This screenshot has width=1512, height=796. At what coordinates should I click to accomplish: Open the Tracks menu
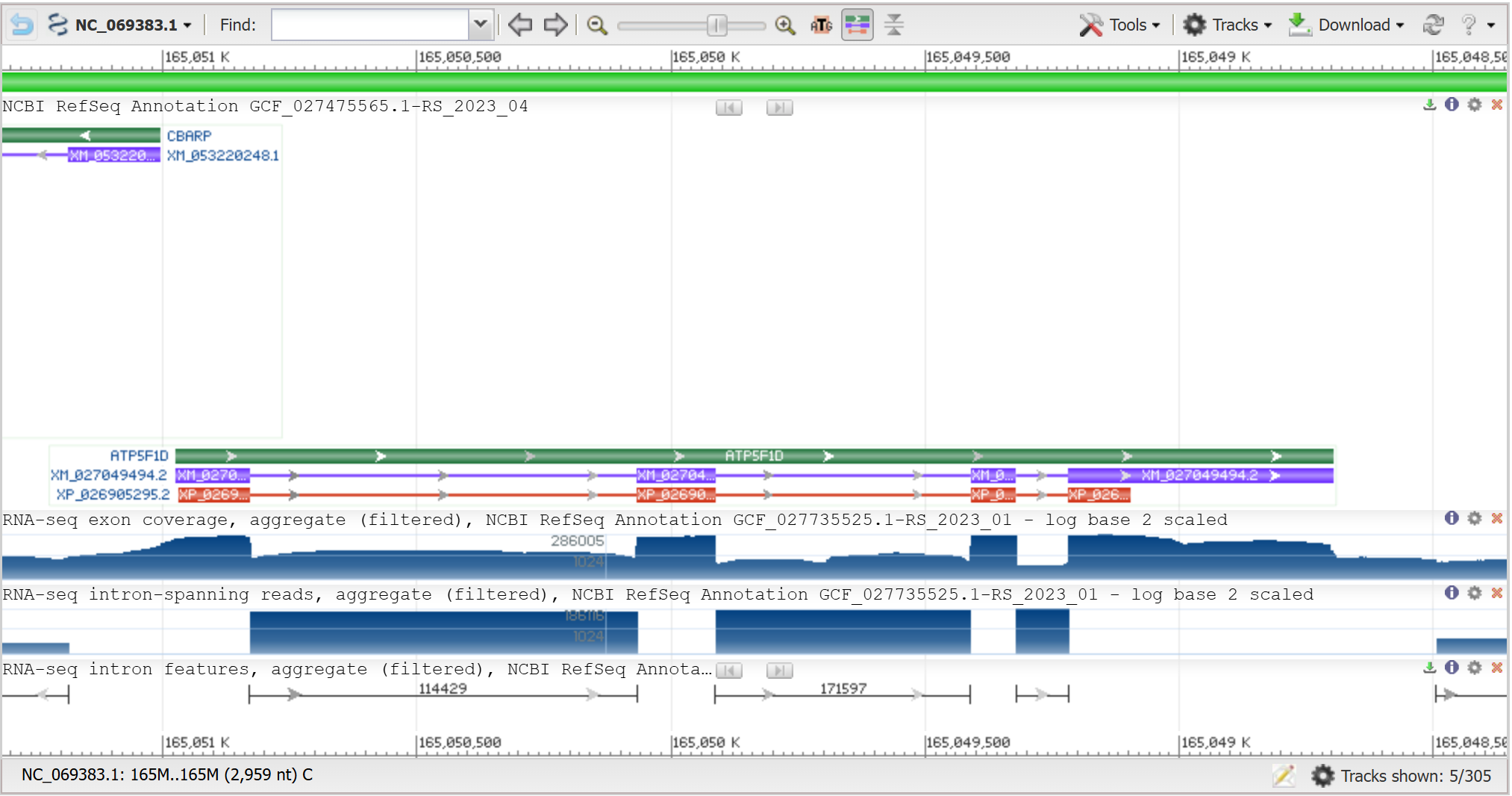pyautogui.click(x=1228, y=25)
